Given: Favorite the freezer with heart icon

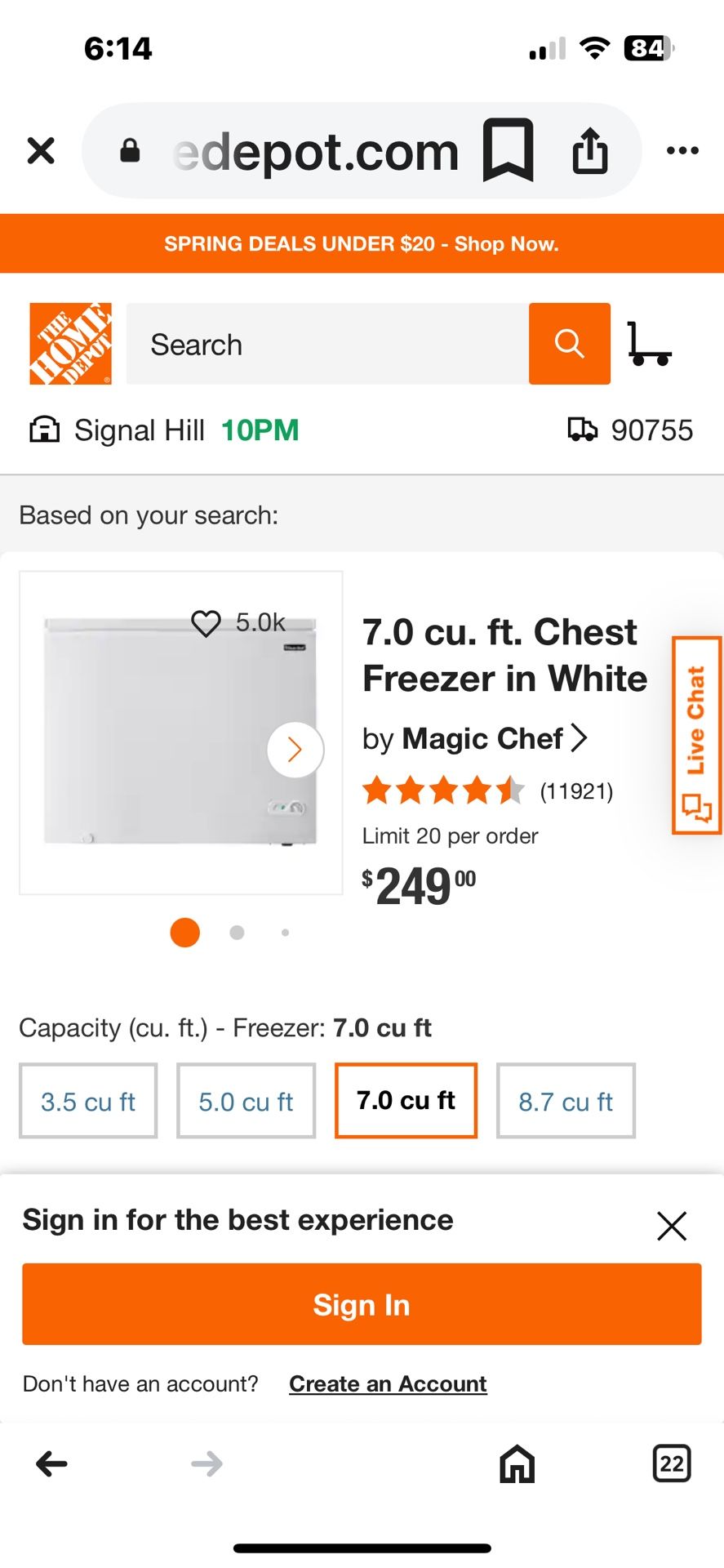Looking at the screenshot, I should pyautogui.click(x=207, y=623).
